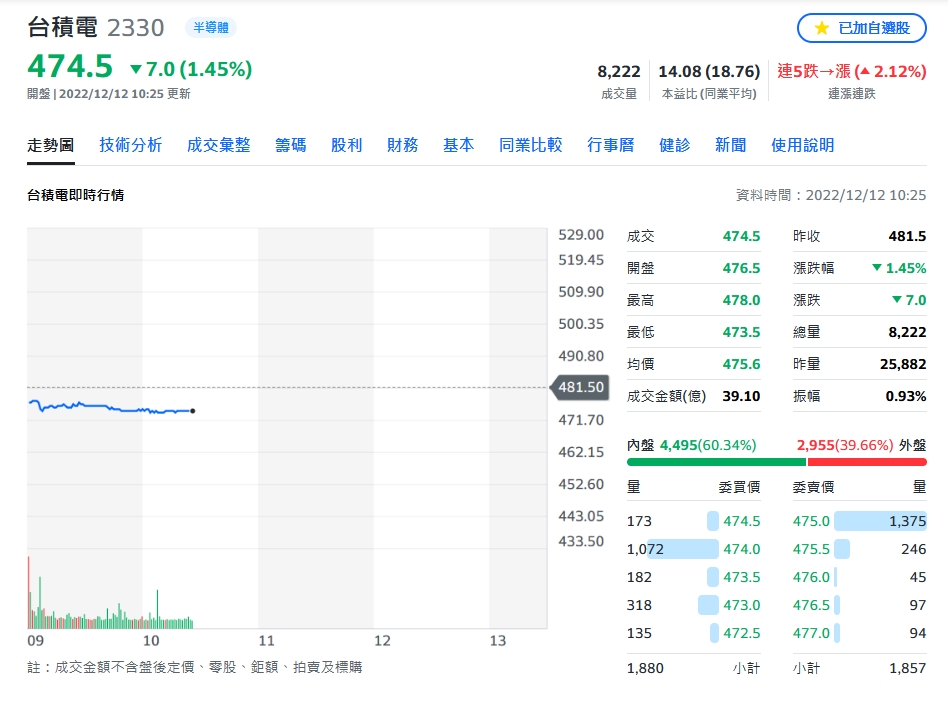This screenshot has width=948, height=701.
Task: Click the 連5跌→漲 streak text
Action: pyautogui.click(x=814, y=71)
